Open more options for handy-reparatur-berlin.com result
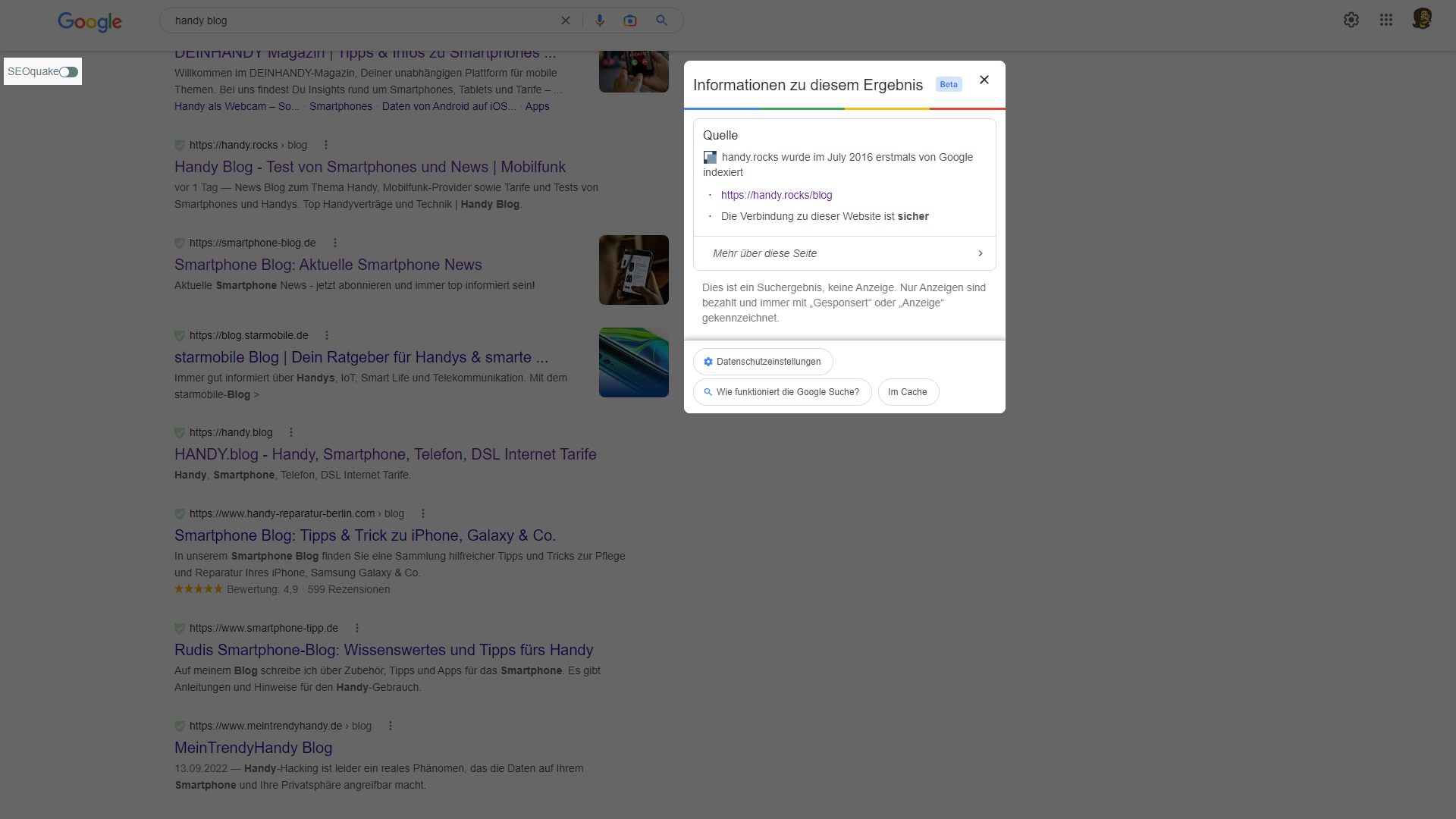The image size is (1456, 819). pos(423,513)
